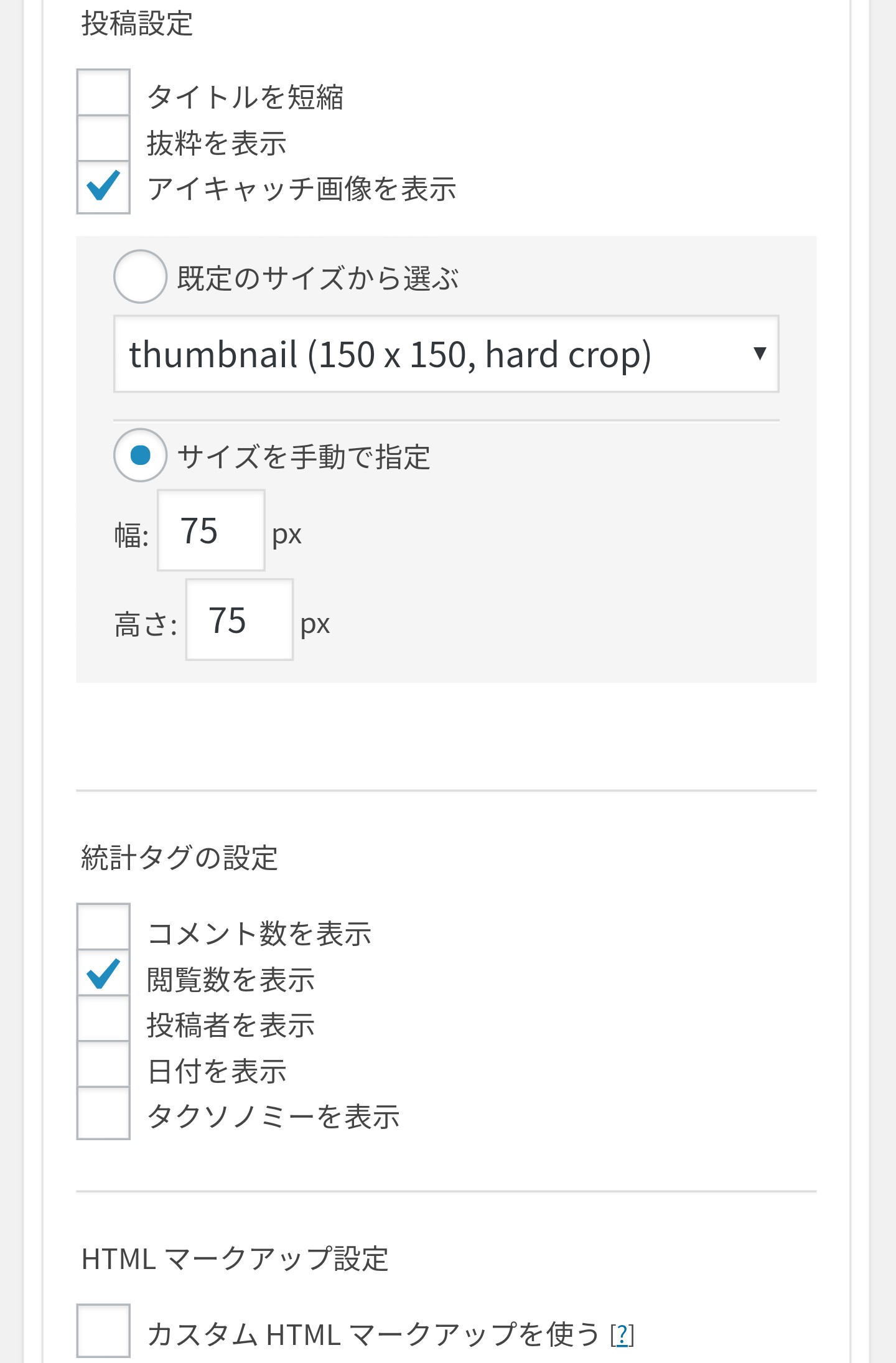
Task: Click the 高さ height input field
Action: [x=239, y=620]
